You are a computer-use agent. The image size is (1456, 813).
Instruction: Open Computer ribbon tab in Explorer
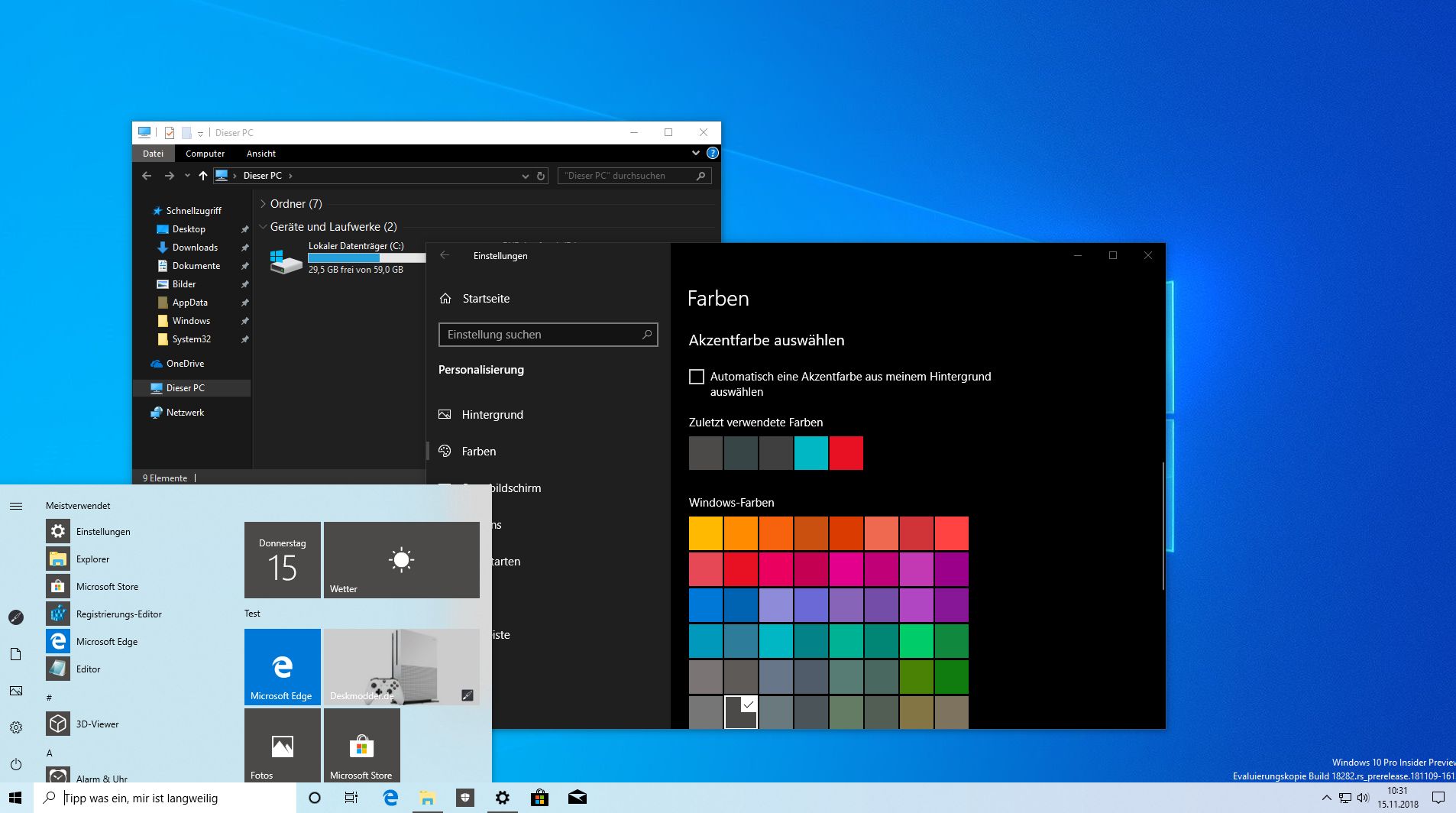pos(205,153)
